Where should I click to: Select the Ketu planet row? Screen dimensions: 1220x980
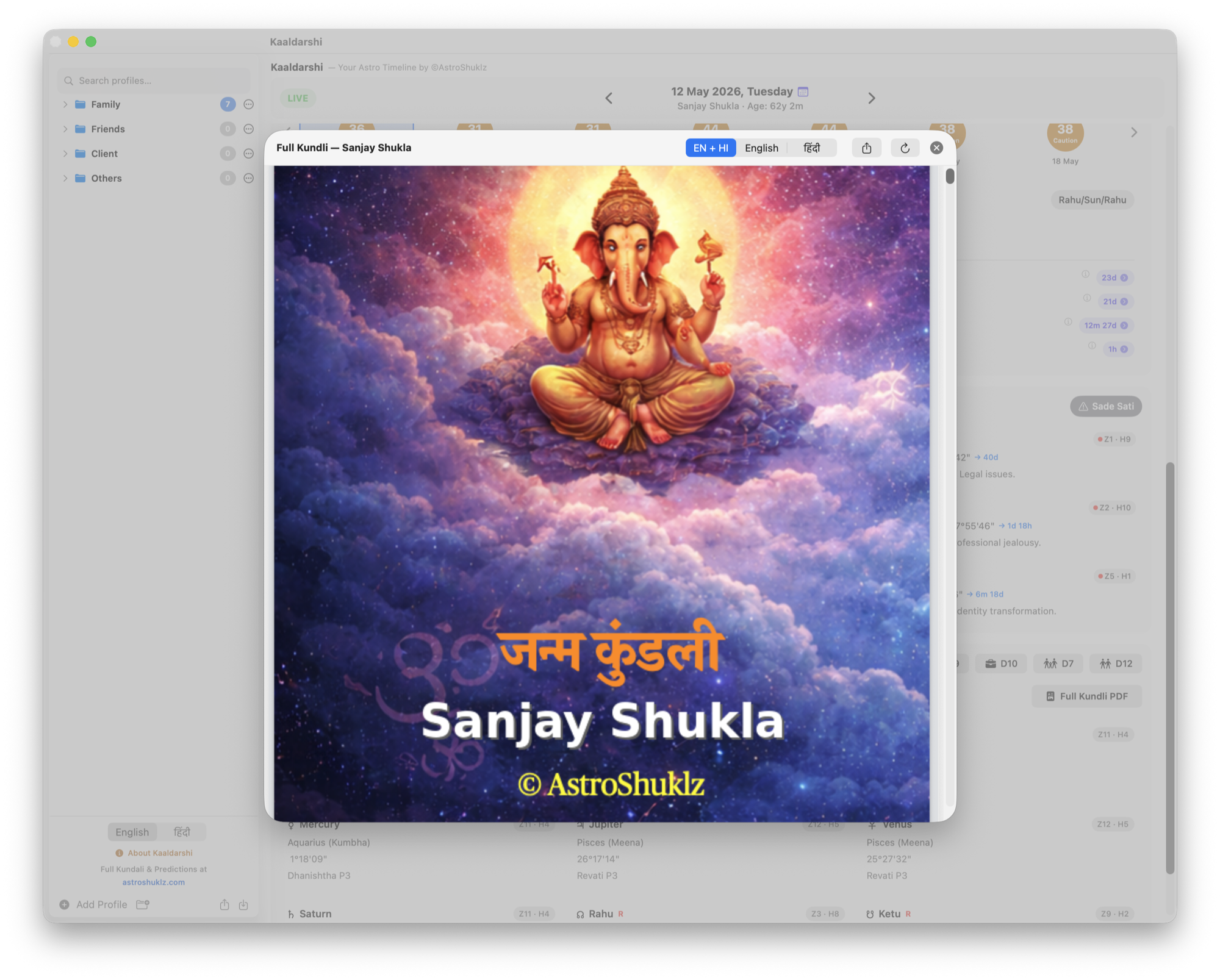point(999,914)
